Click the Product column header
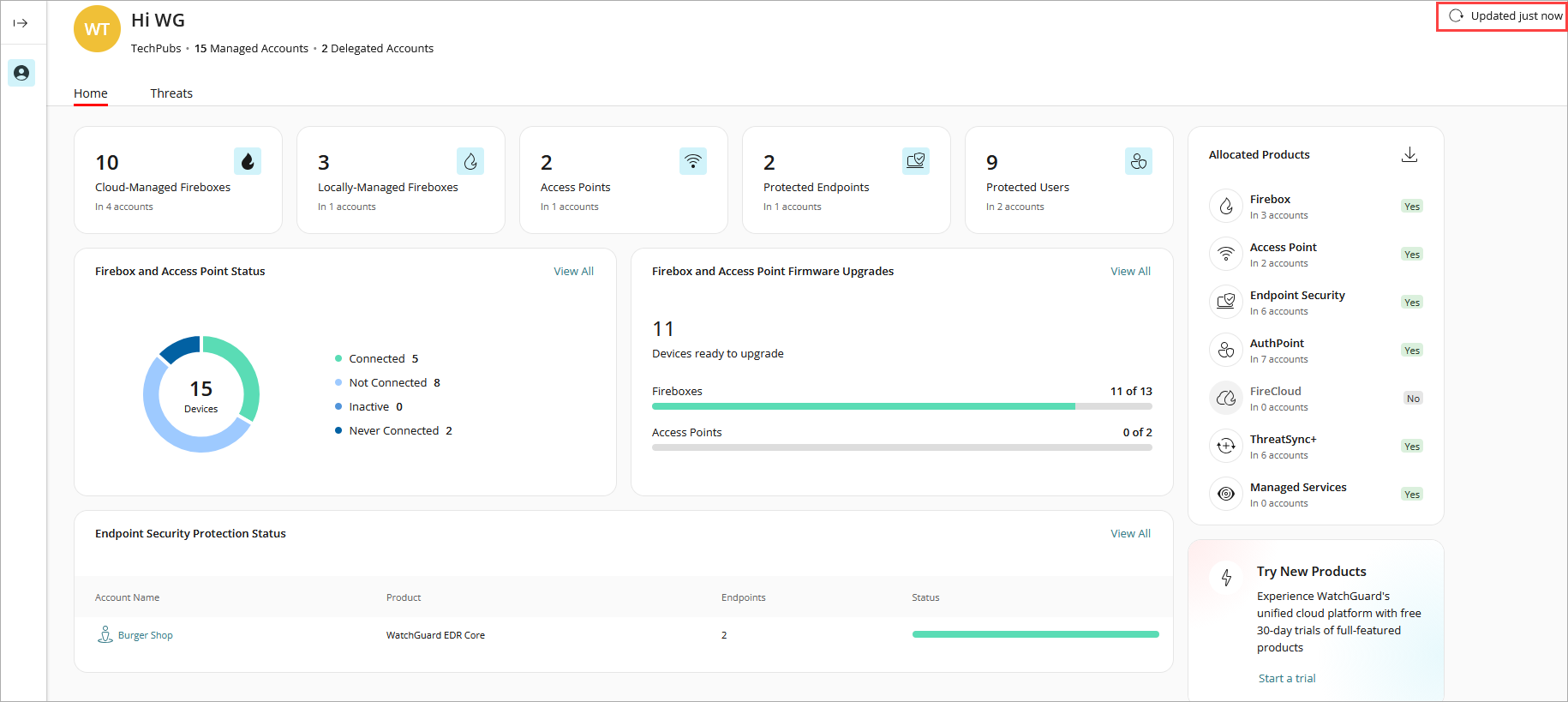 [404, 597]
